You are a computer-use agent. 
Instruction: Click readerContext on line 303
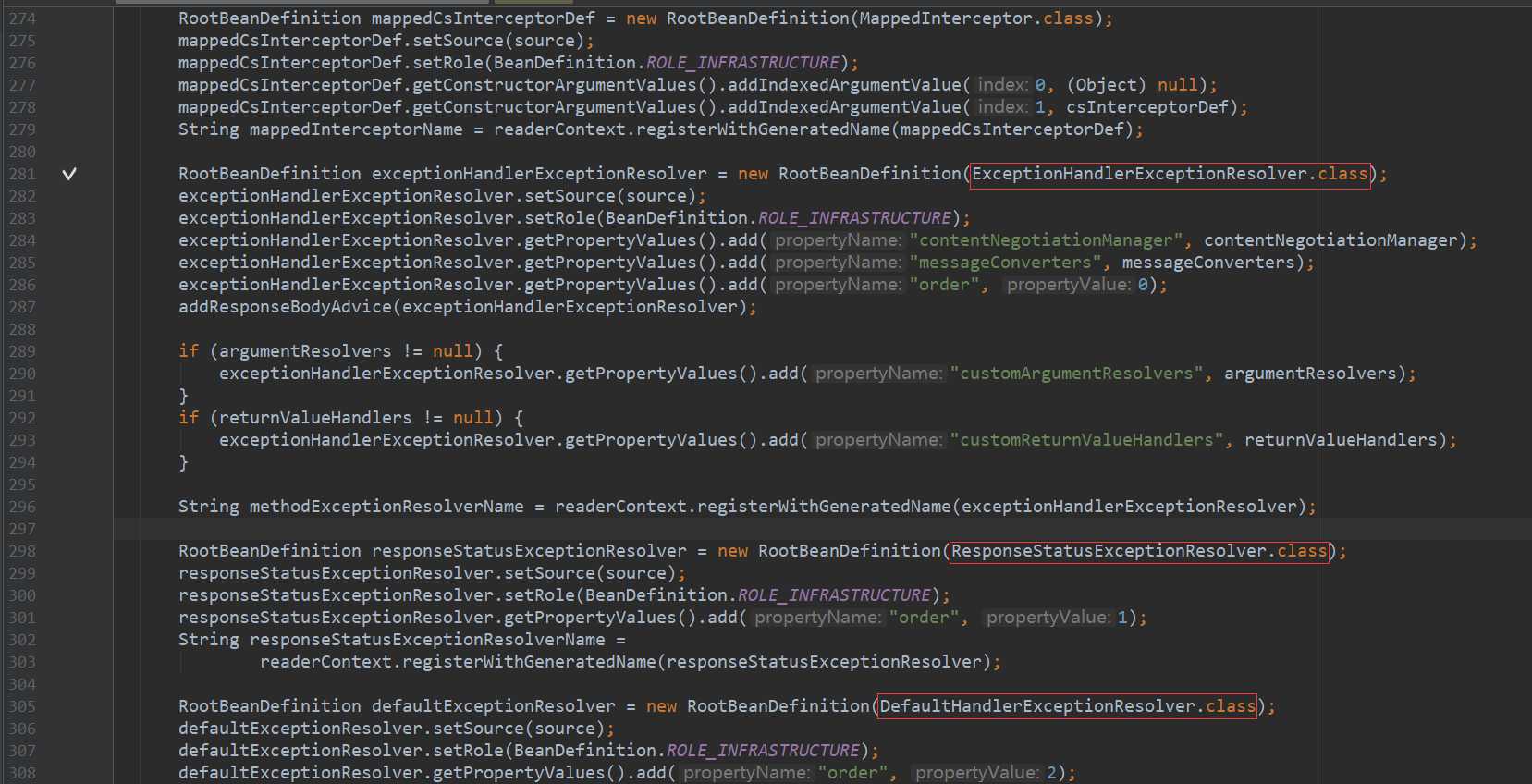click(x=325, y=662)
